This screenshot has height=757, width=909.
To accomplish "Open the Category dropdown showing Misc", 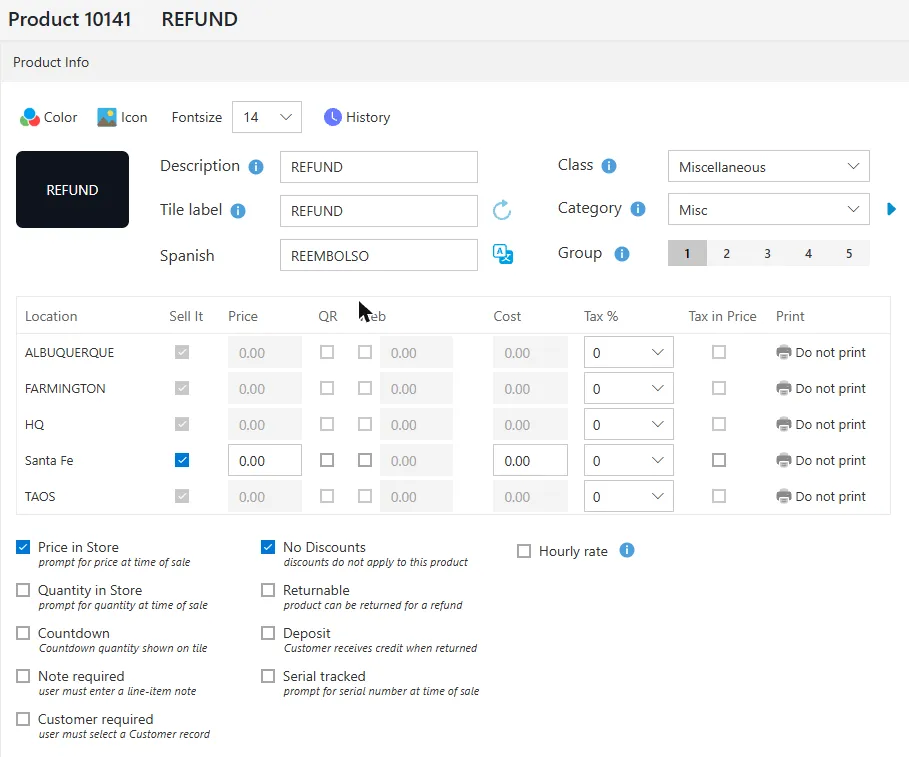I will pos(769,209).
